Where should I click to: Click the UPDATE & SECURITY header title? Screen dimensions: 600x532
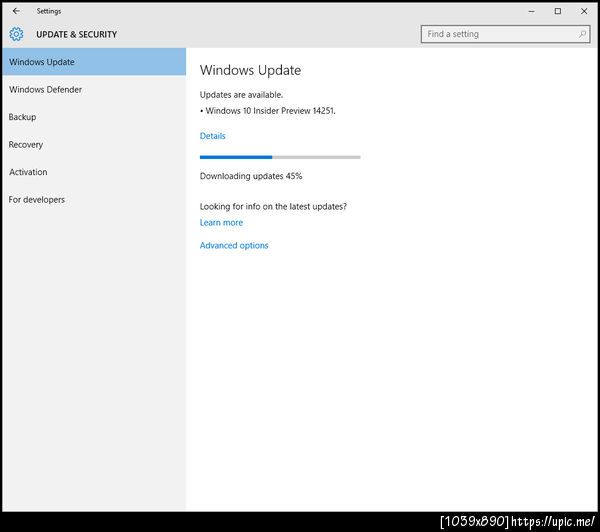(77, 34)
